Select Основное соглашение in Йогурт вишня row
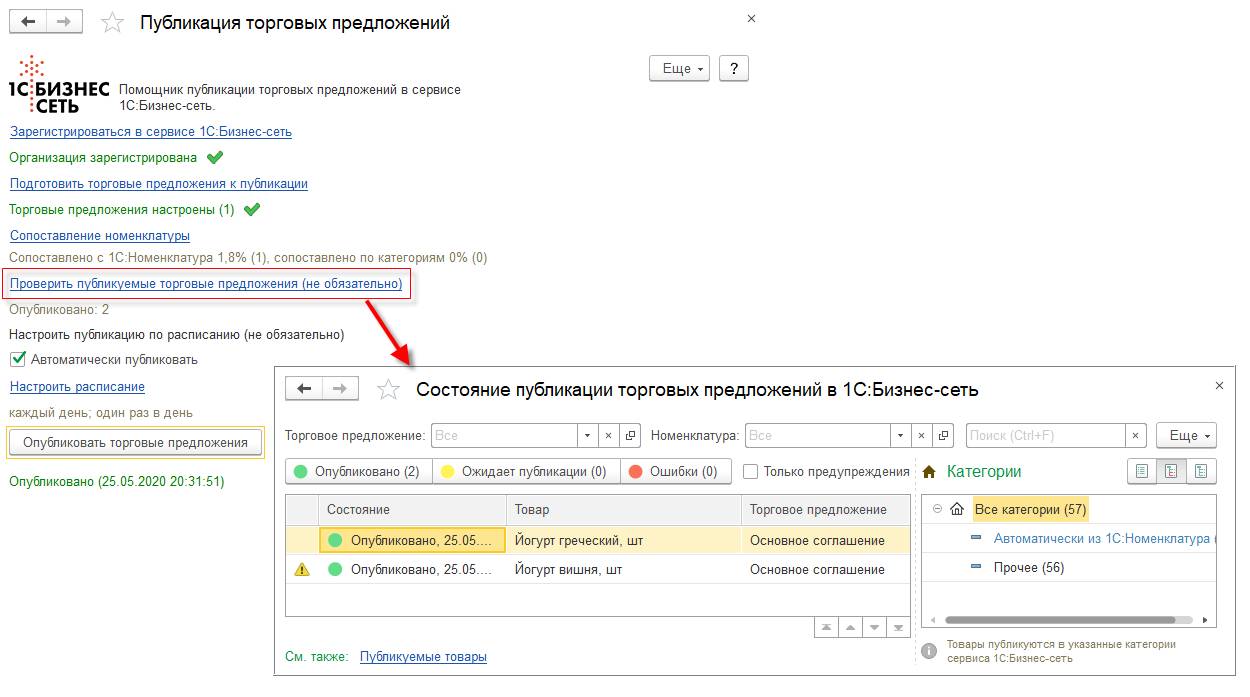The image size is (1250, 697). coord(826,570)
